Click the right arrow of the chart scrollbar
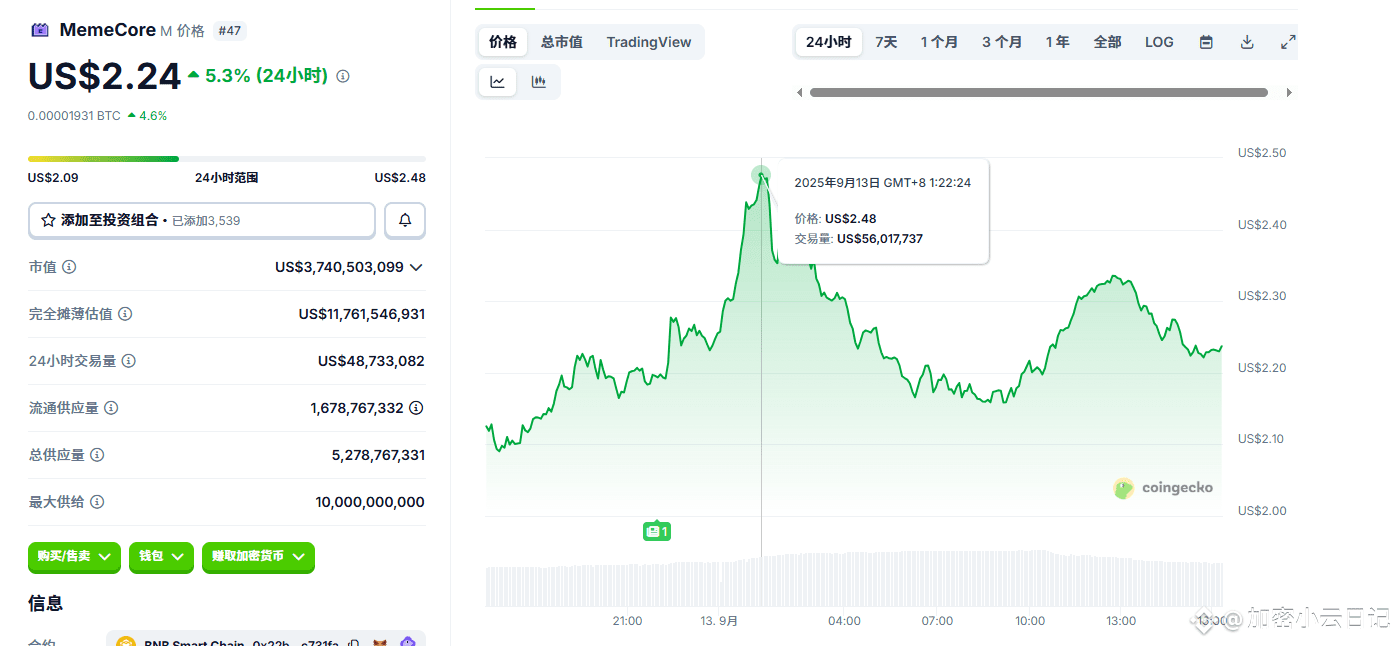This screenshot has height=646, width=1399. click(x=1289, y=93)
